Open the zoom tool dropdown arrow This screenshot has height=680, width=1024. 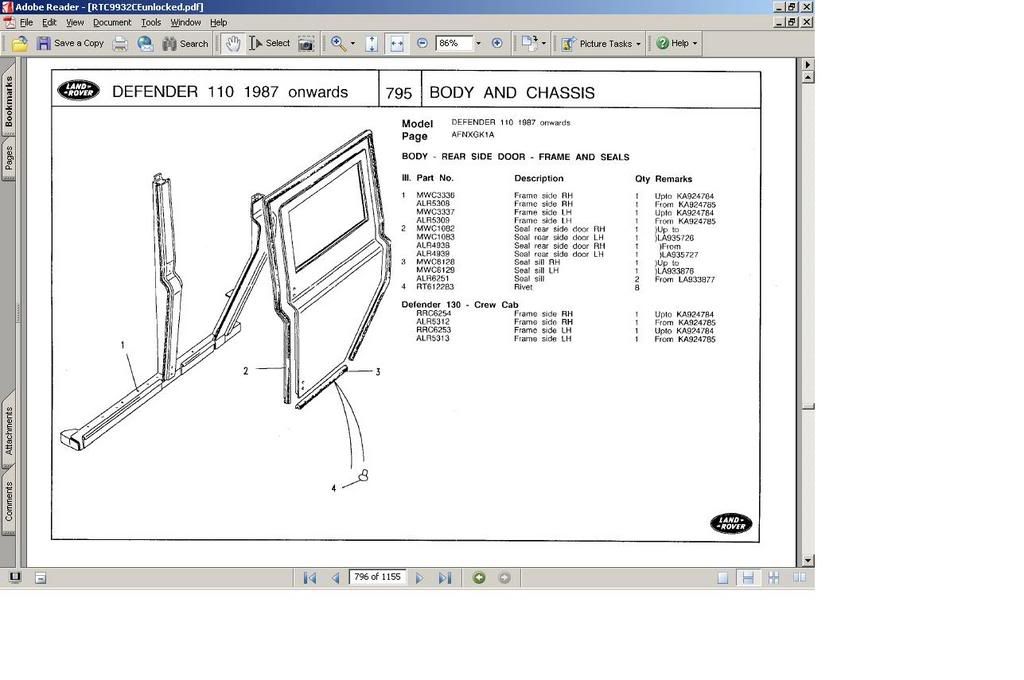(353, 44)
